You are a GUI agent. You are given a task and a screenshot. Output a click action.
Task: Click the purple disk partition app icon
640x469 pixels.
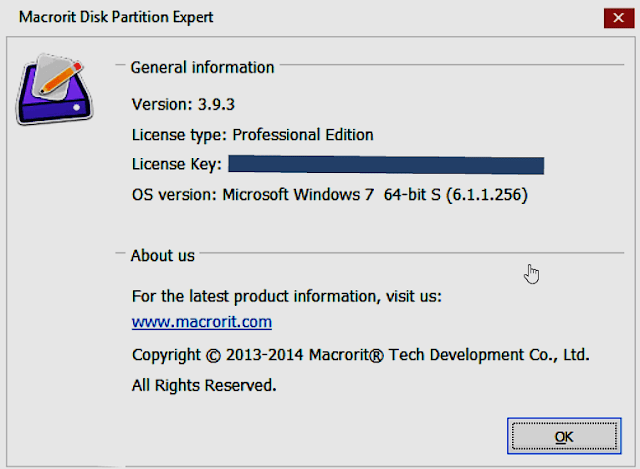(x=54, y=89)
